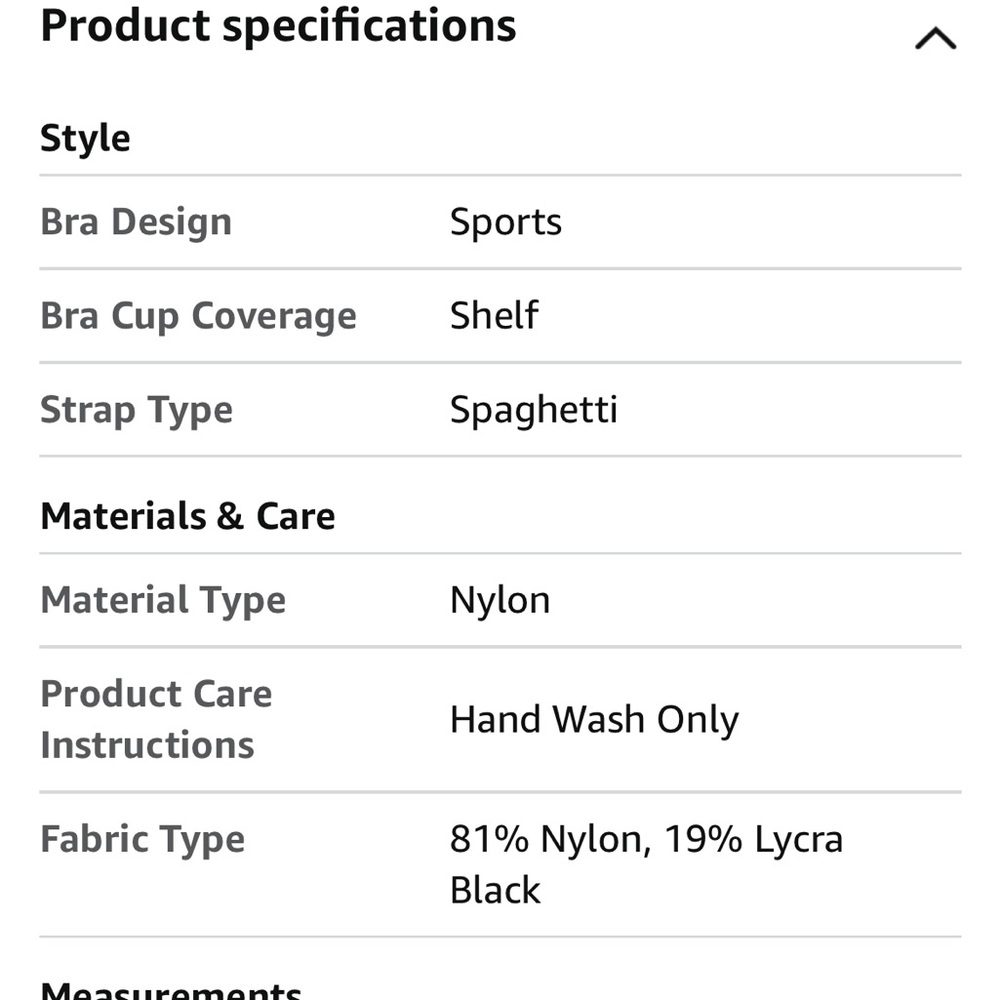Screen dimensions: 1000x1000
Task: Click the Material Type label
Action: tap(163, 600)
